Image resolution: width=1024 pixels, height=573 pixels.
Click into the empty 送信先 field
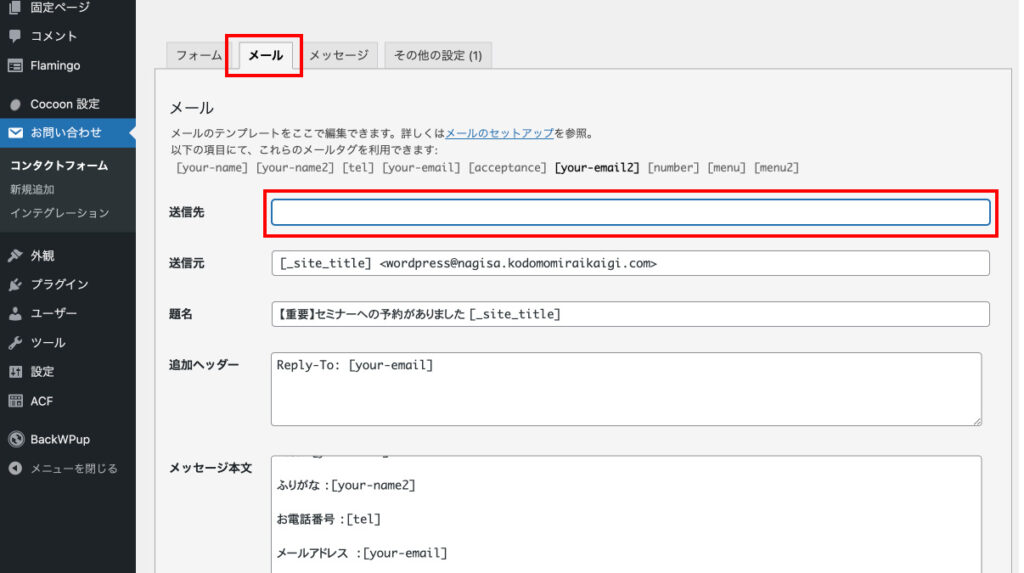(x=630, y=212)
